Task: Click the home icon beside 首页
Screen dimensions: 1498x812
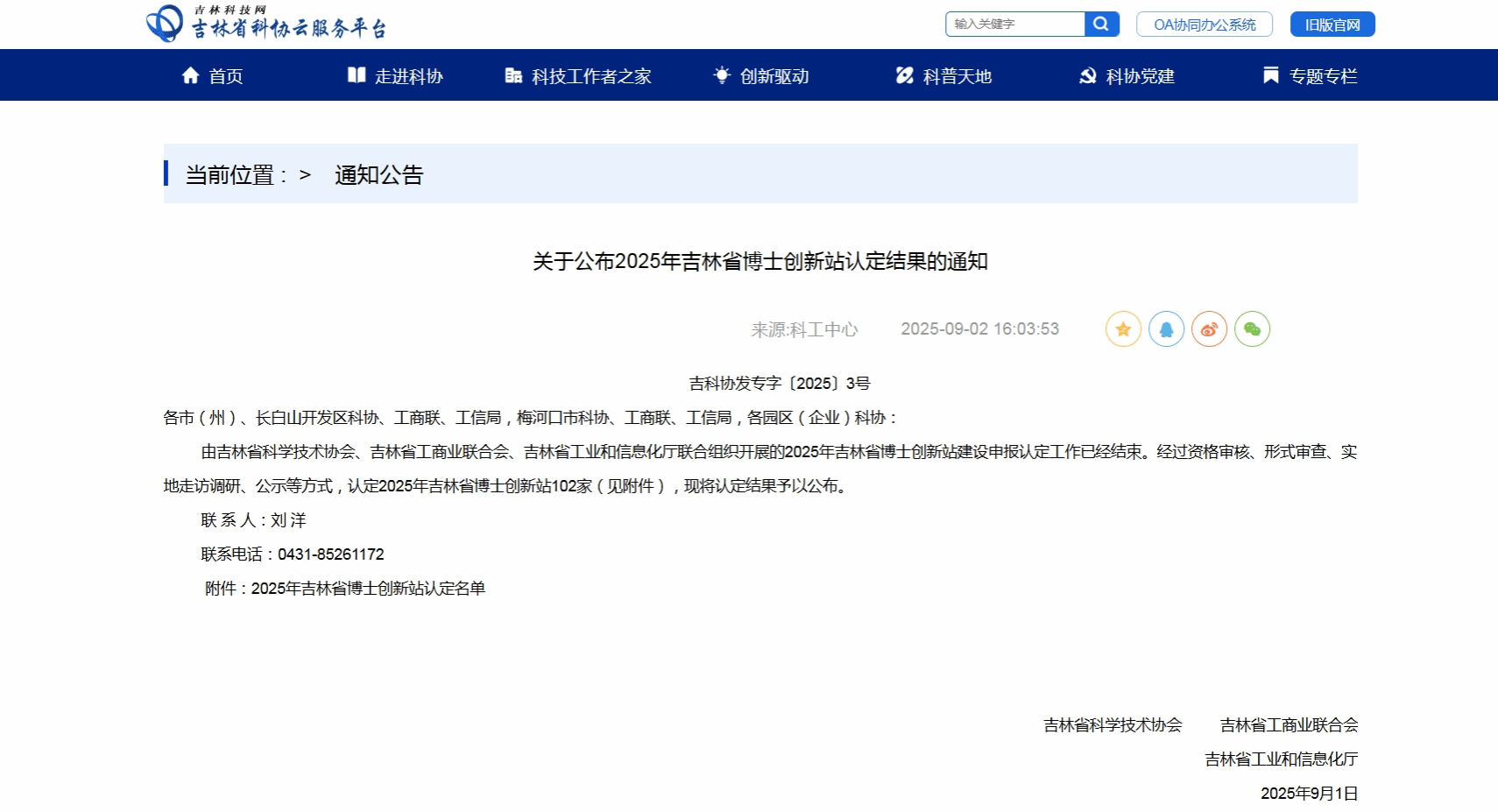Action: (x=190, y=75)
